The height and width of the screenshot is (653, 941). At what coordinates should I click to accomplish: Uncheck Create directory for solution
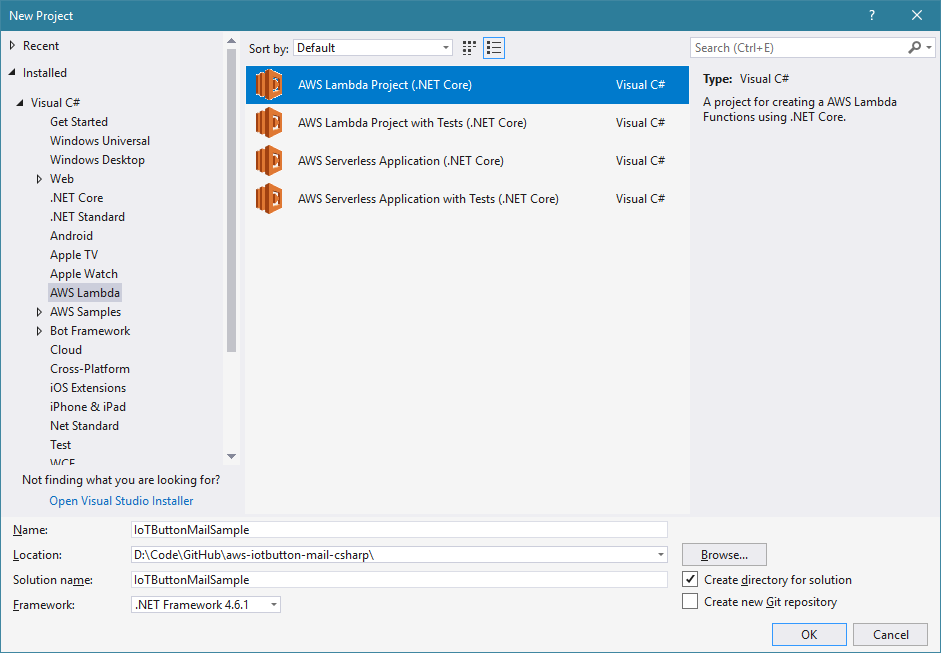[x=690, y=580]
